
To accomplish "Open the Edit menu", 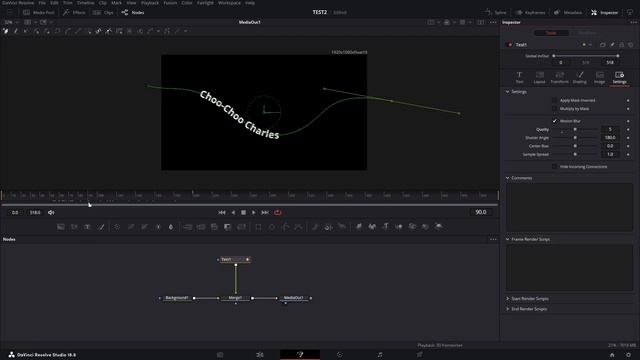I will [54, 3].
